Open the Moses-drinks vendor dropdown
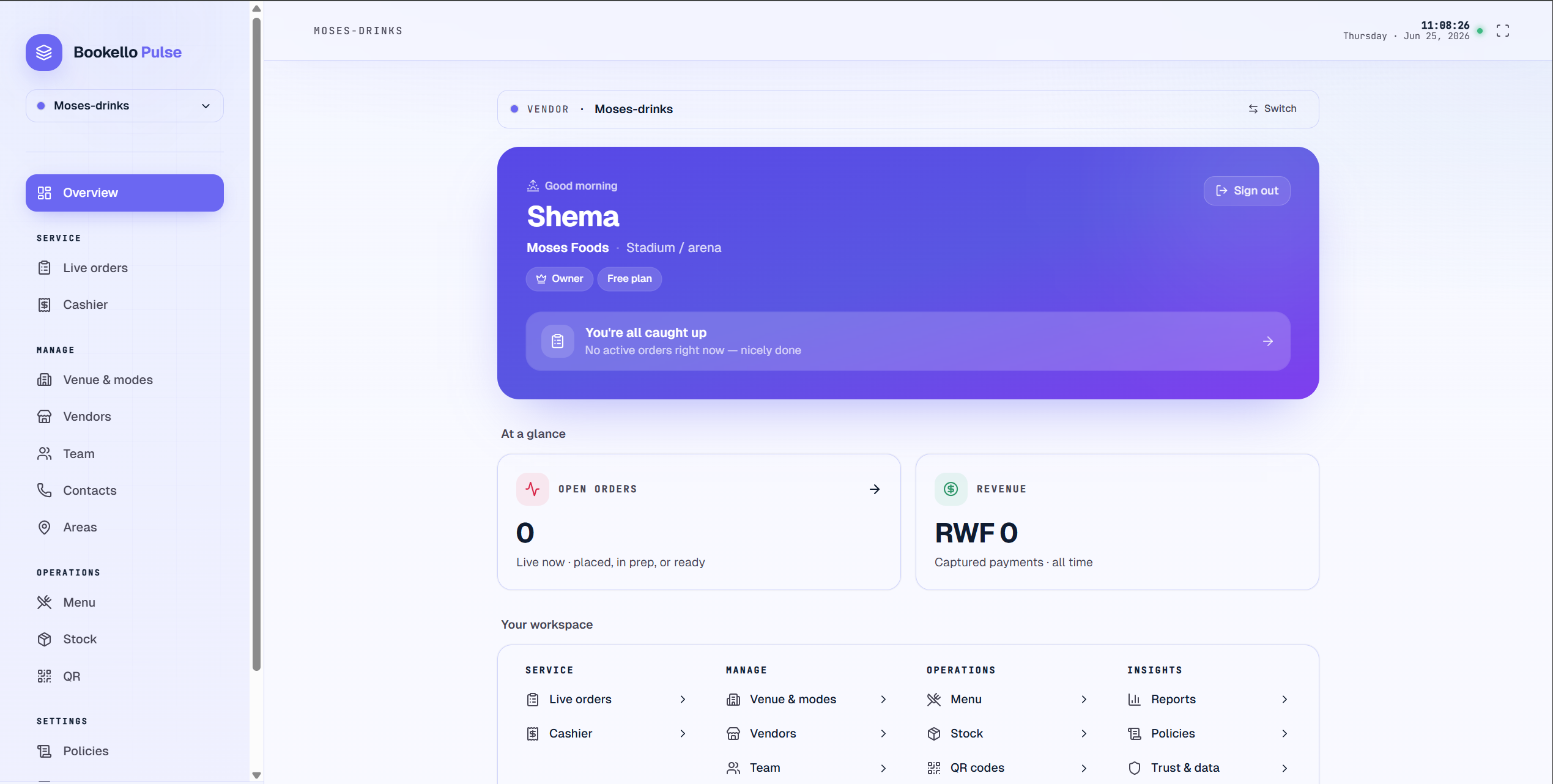Viewport: 1553px width, 784px height. [125, 106]
